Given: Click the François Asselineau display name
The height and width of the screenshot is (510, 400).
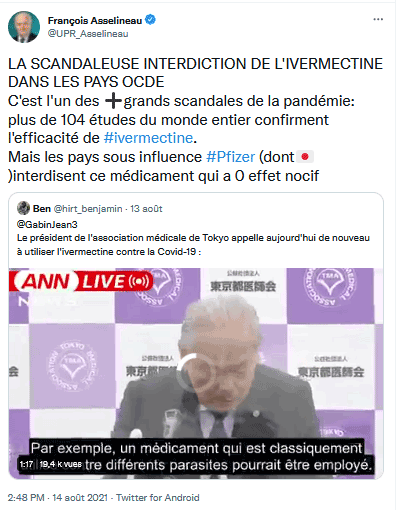Looking at the screenshot, I should (95, 21).
